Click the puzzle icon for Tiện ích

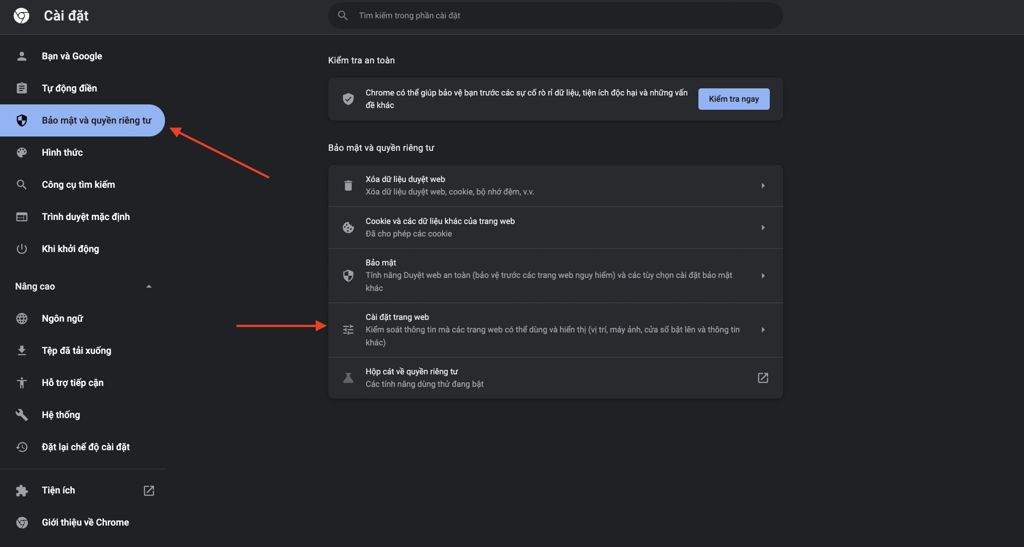[22, 490]
